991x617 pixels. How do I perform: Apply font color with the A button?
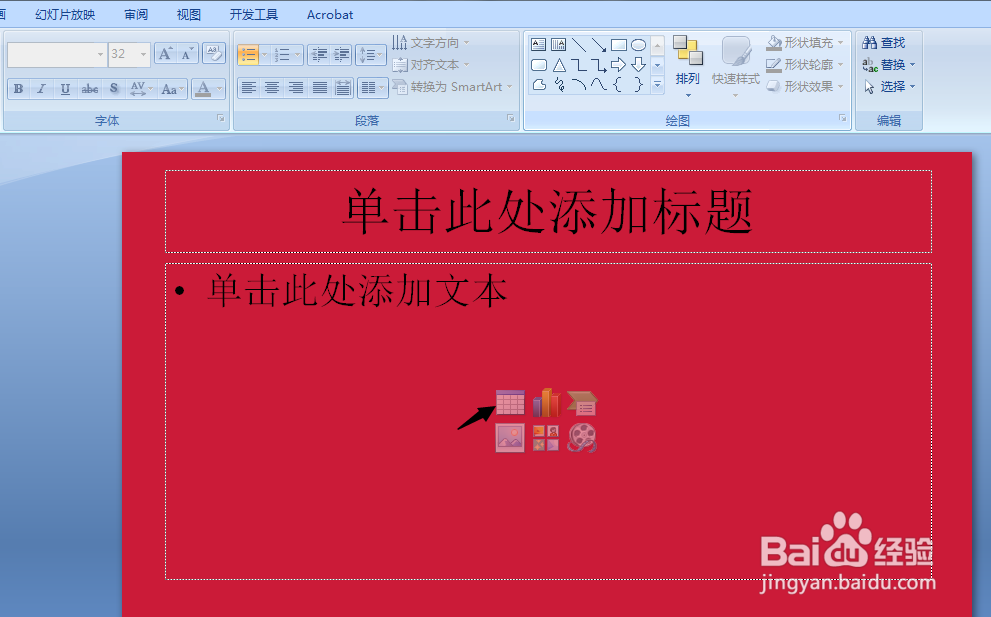(203, 89)
